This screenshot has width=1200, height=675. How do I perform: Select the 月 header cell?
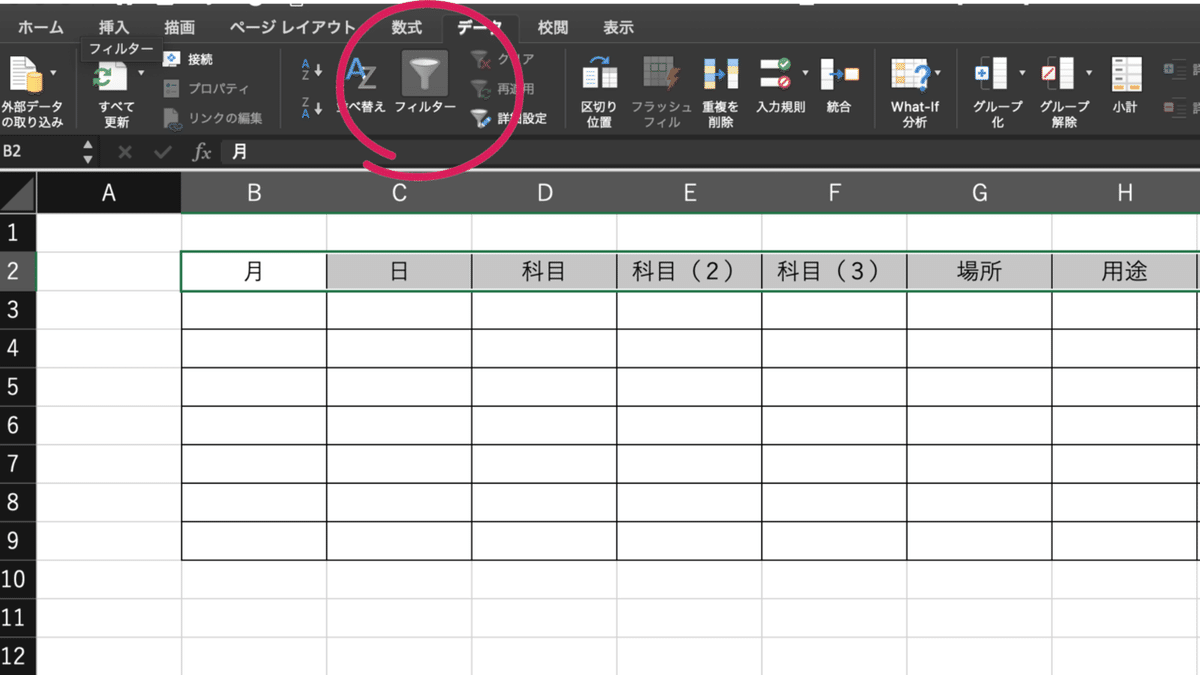[x=254, y=271]
